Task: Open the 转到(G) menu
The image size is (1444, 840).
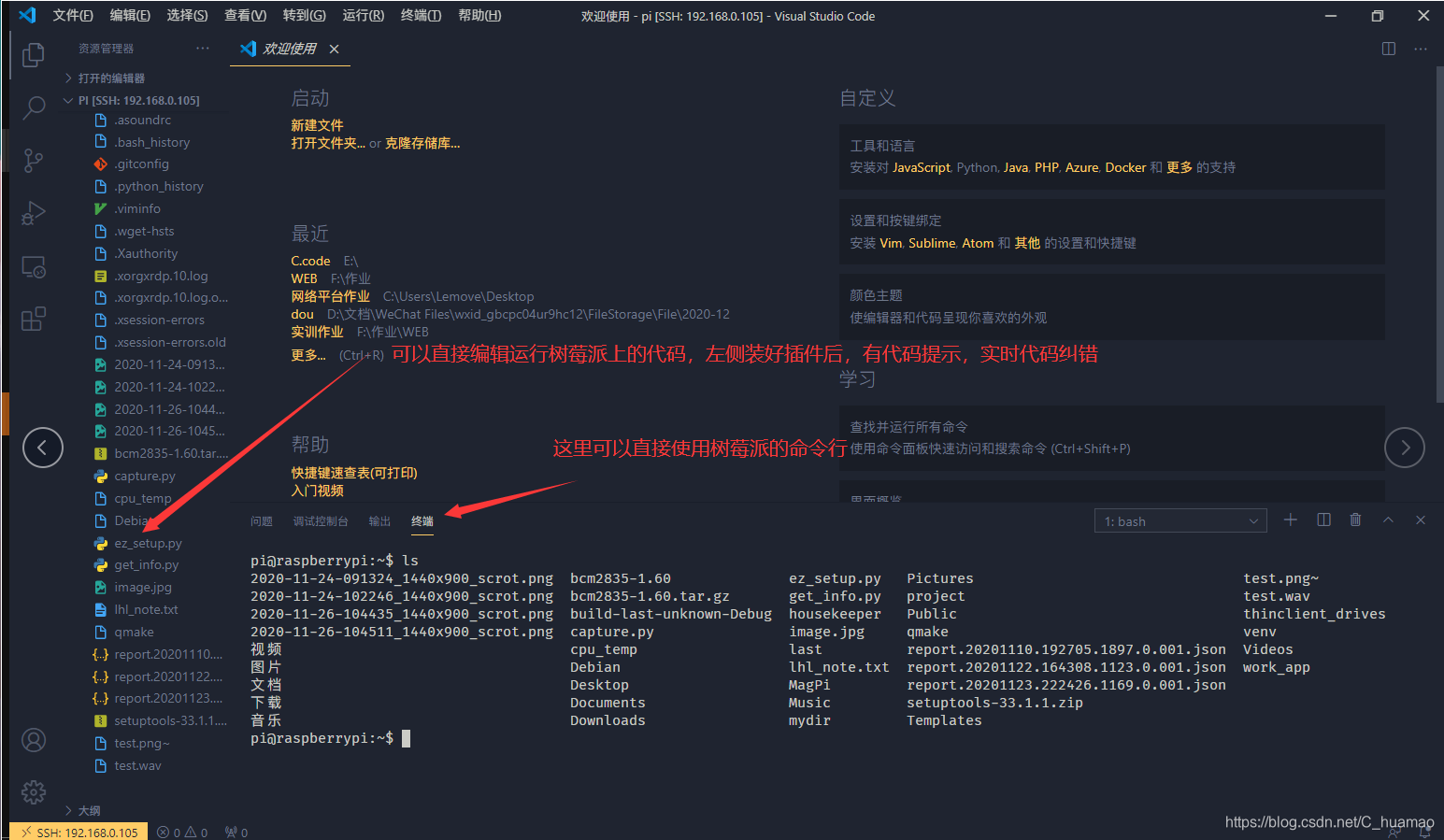Action: [305, 15]
